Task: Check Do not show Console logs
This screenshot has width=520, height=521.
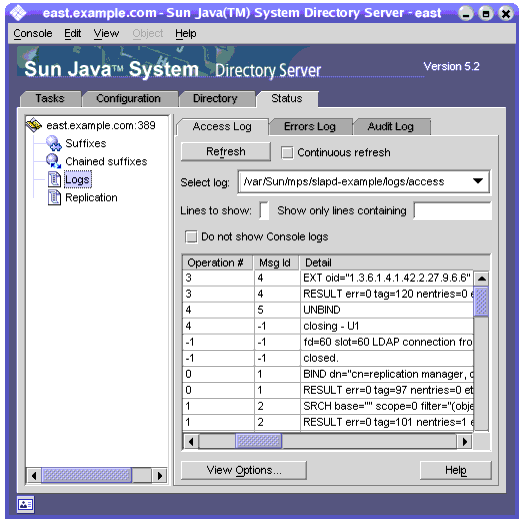Action: point(191,237)
